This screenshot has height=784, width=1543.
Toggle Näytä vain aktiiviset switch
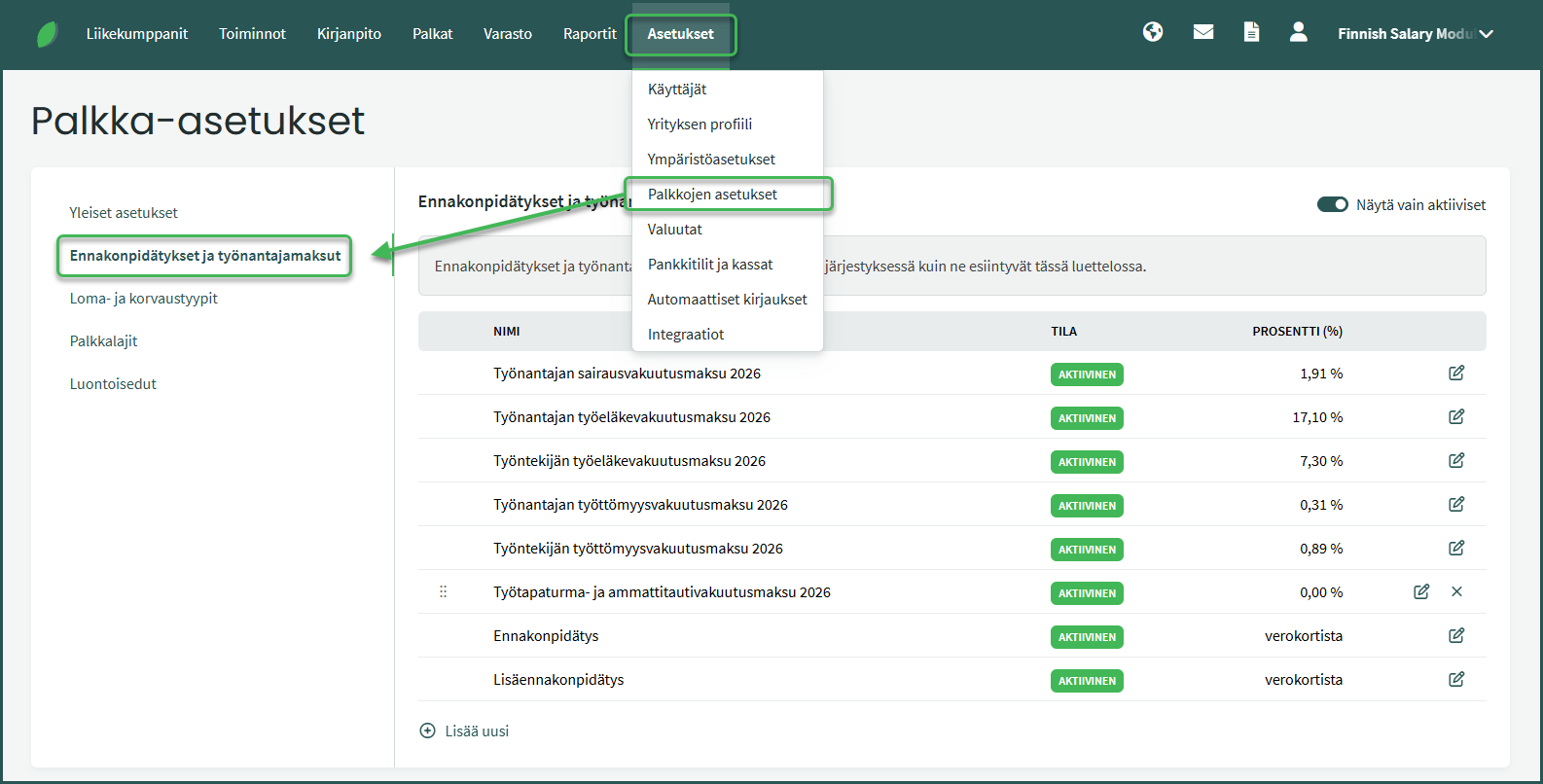(x=1332, y=205)
